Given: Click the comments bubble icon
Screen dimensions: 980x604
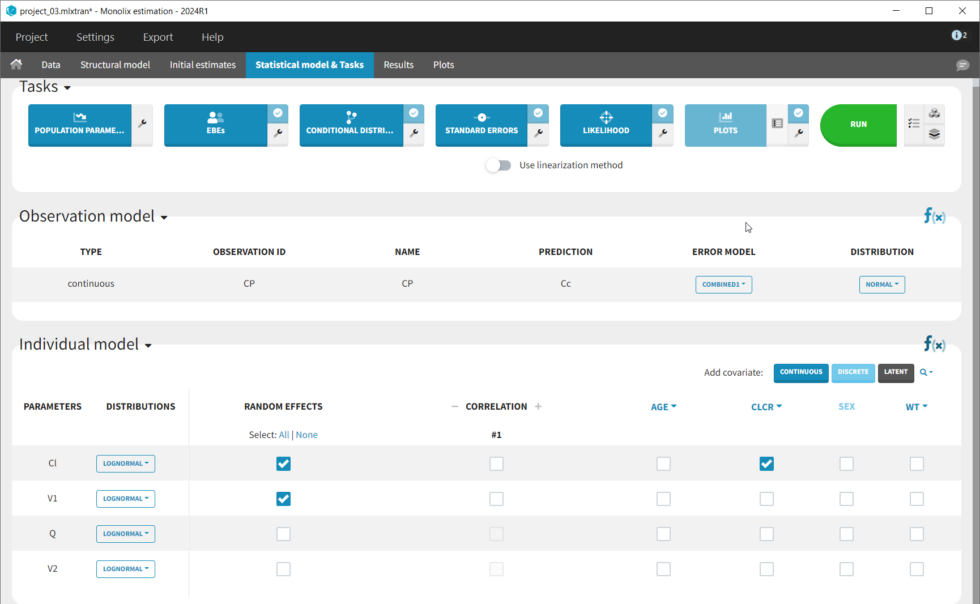Looking at the screenshot, I should coord(962,65).
